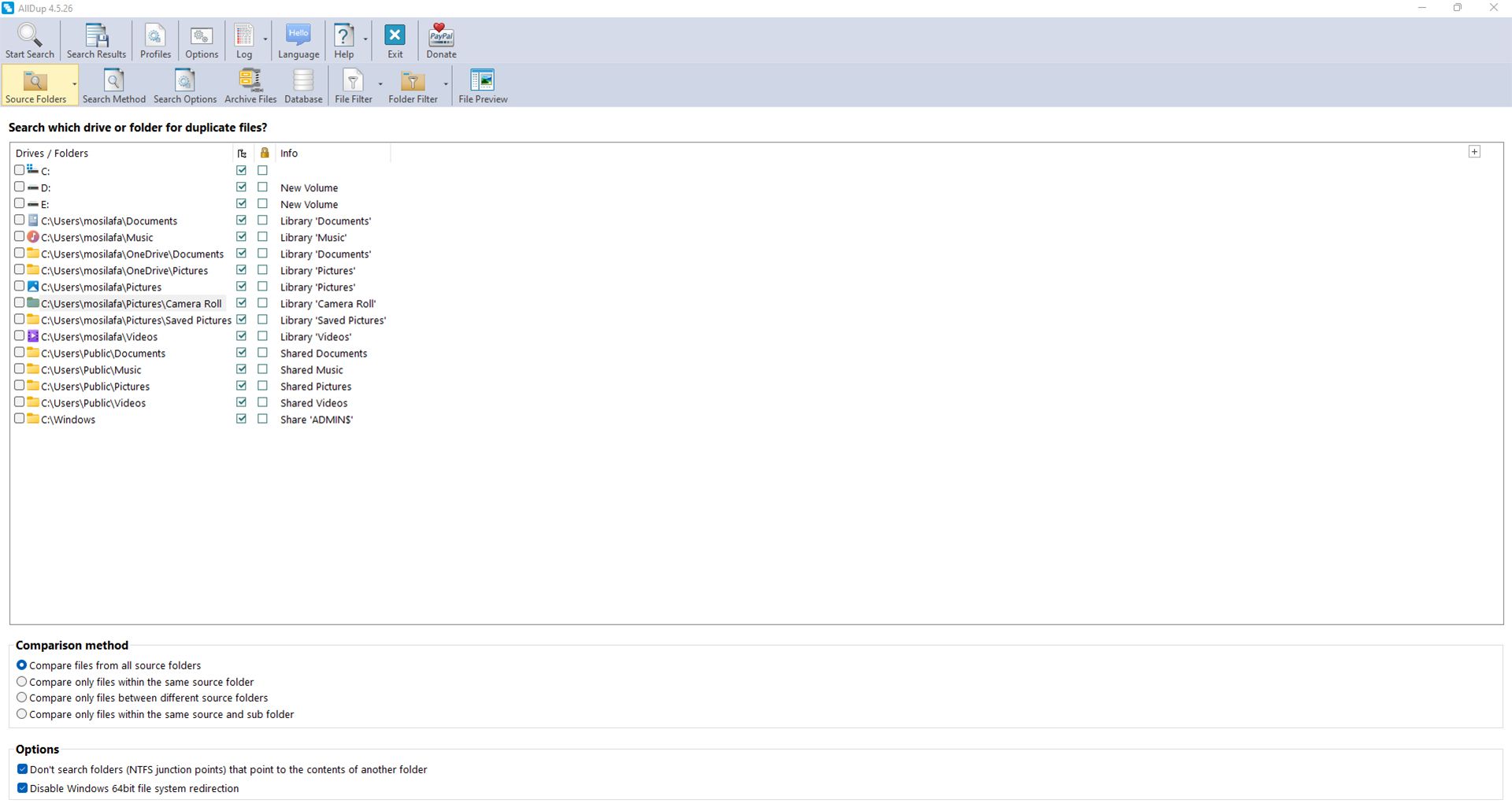Select the C:\Users\mosilafa\OneDrive\Pictures row

[x=124, y=270]
